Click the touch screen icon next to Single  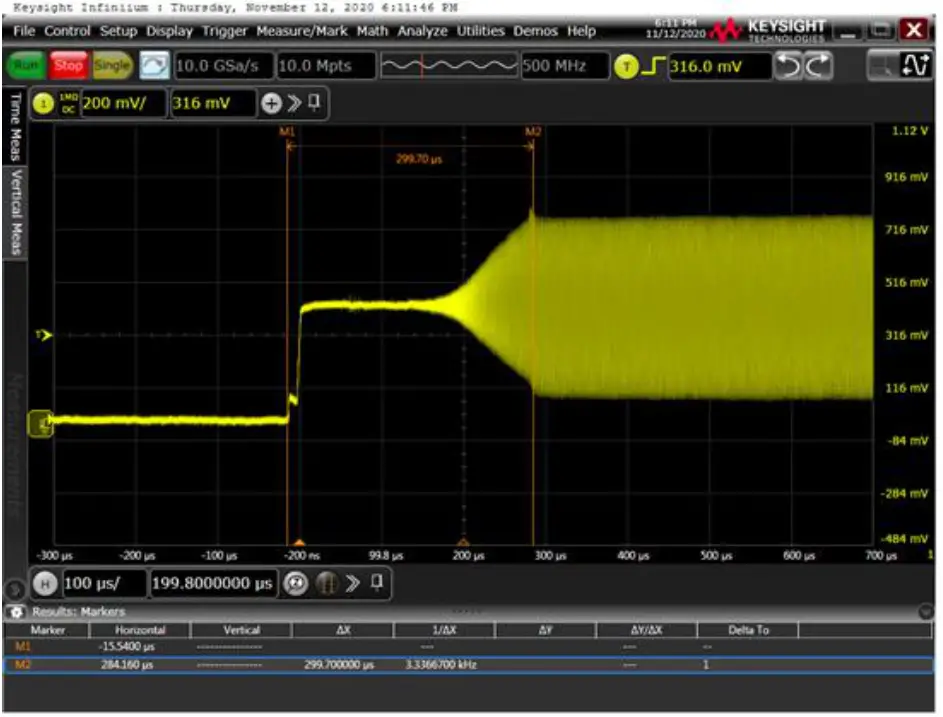(157, 63)
